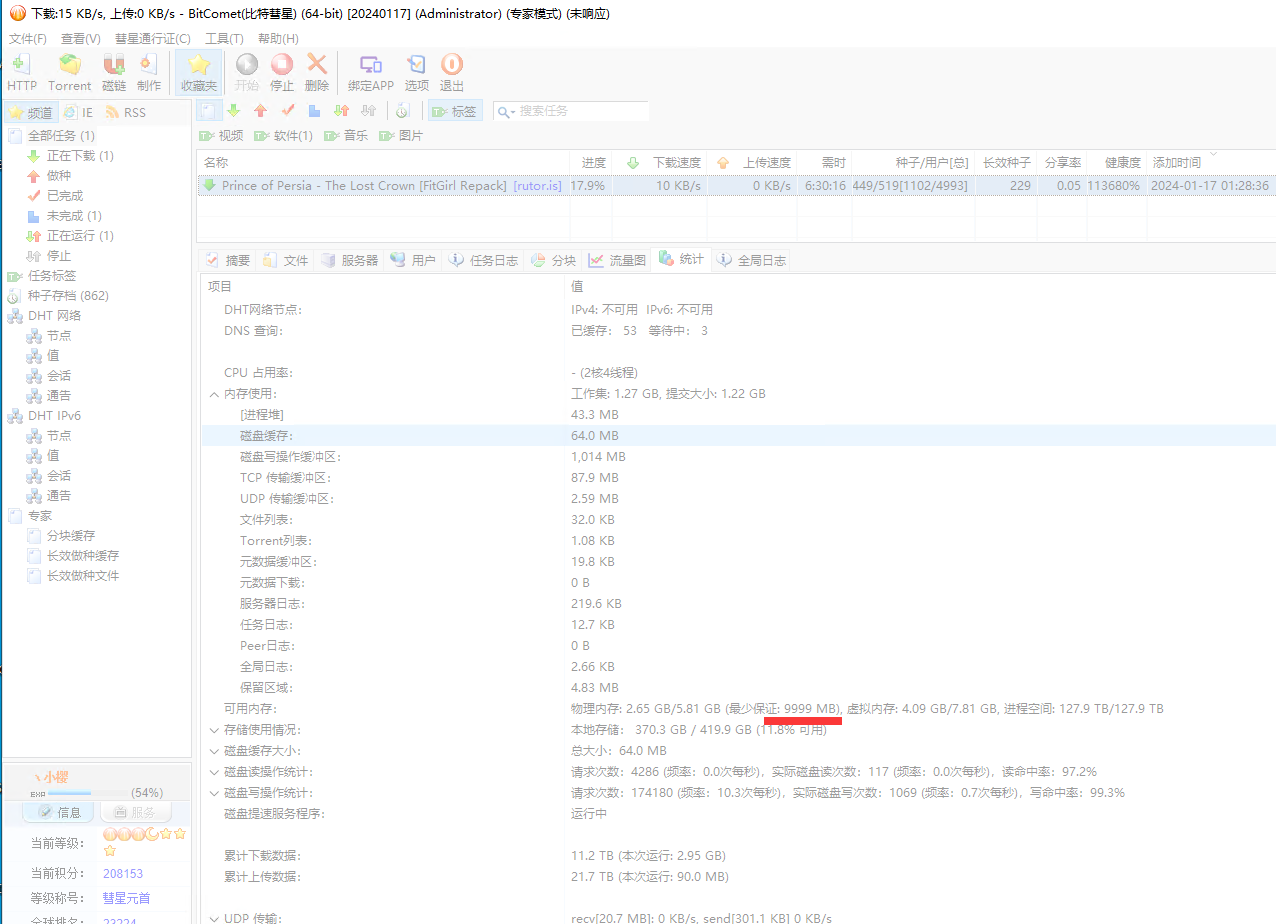Toggle the all-tasks page filter button
The width and height of the screenshot is (1276, 924).
pyautogui.click(x=207, y=111)
